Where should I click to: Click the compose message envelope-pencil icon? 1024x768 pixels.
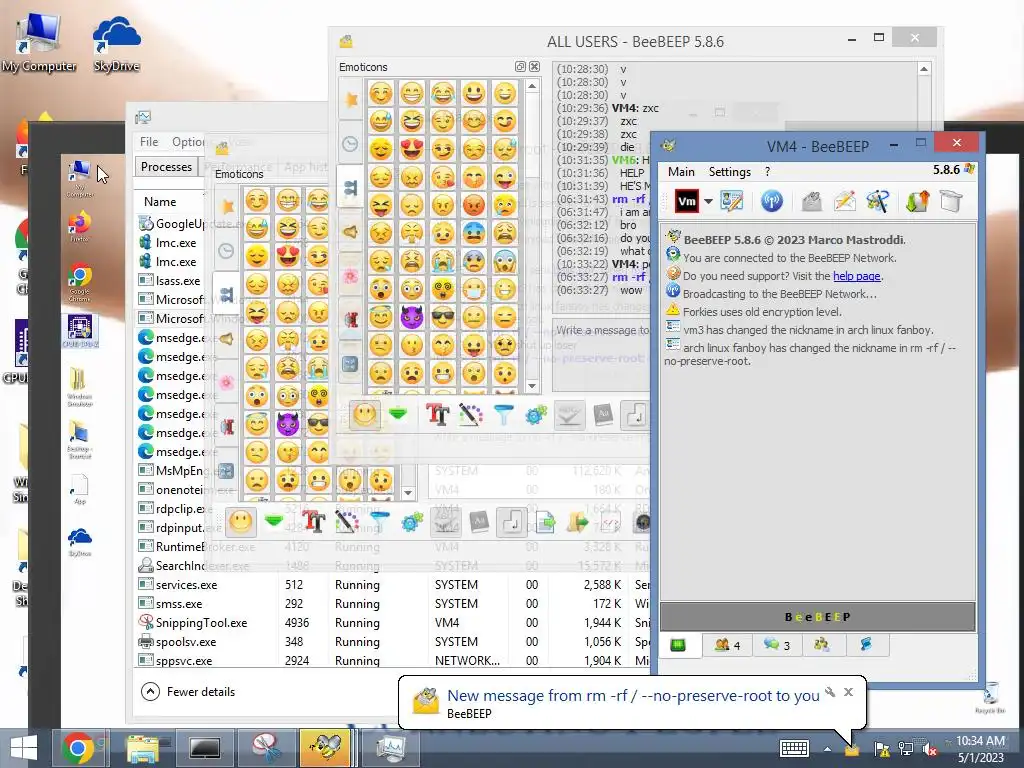pos(844,201)
